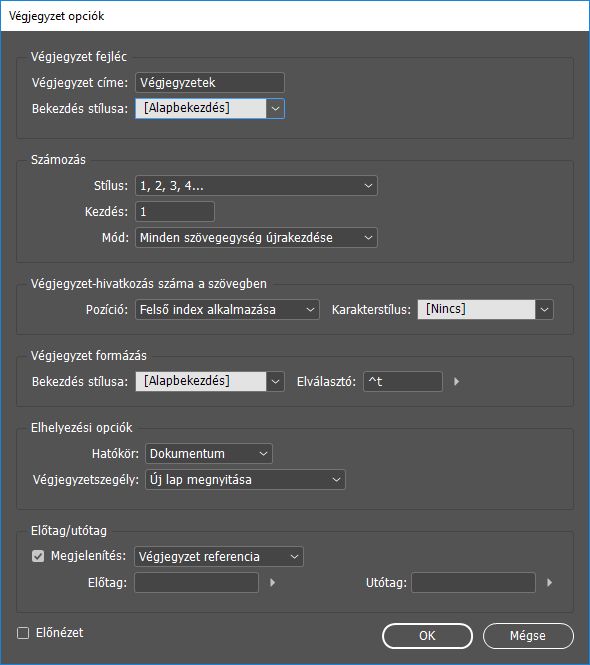Open the Karakterstílus dropdown arrow
The image size is (590, 665).
click(544, 310)
